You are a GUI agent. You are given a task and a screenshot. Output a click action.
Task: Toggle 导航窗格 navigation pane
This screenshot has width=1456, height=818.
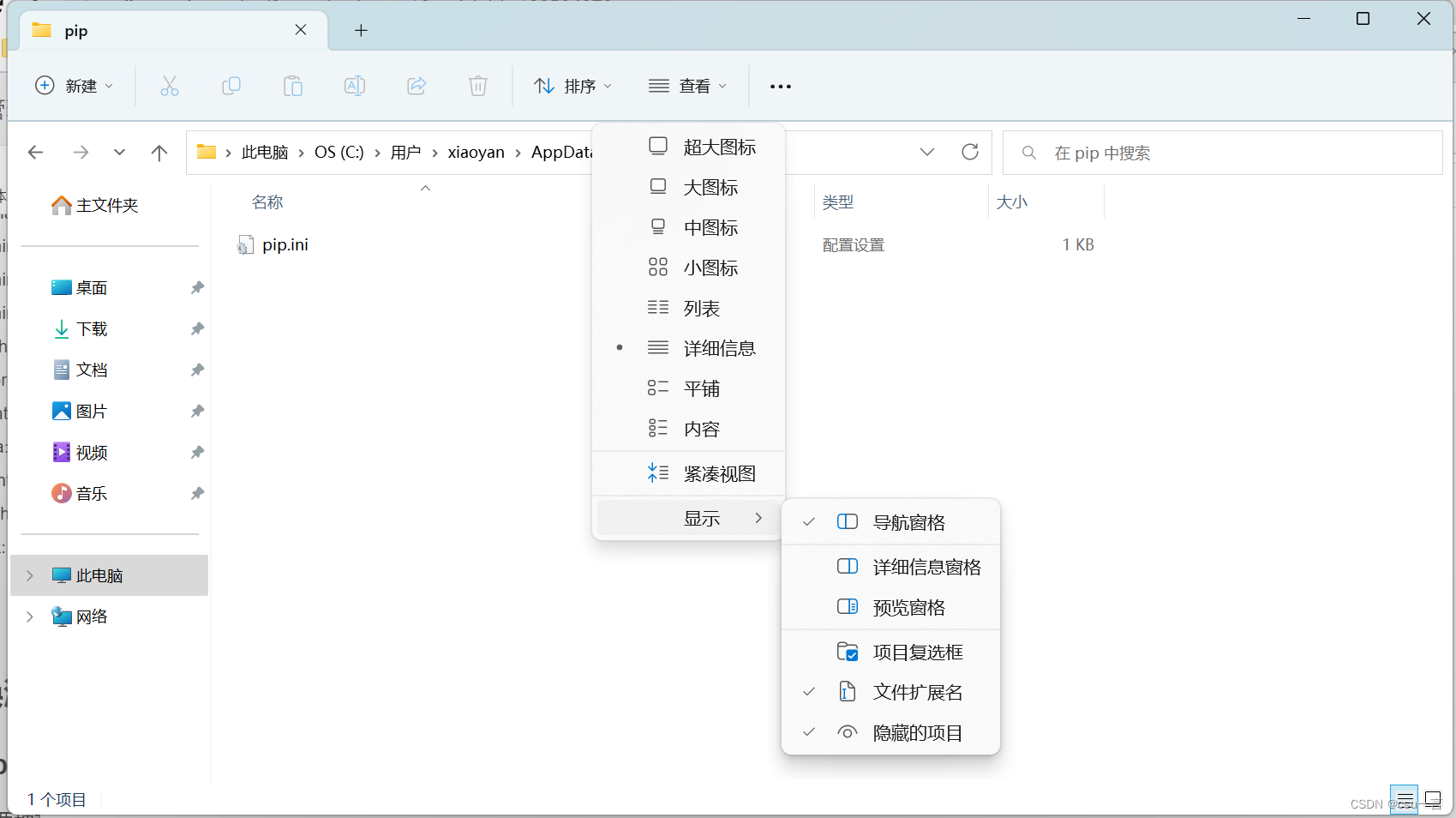[x=891, y=522]
